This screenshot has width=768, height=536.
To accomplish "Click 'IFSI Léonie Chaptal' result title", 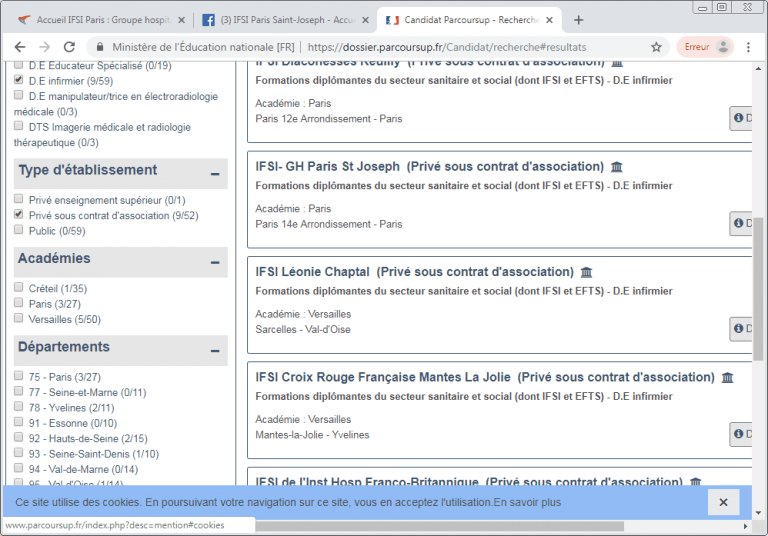I will [x=312, y=272].
